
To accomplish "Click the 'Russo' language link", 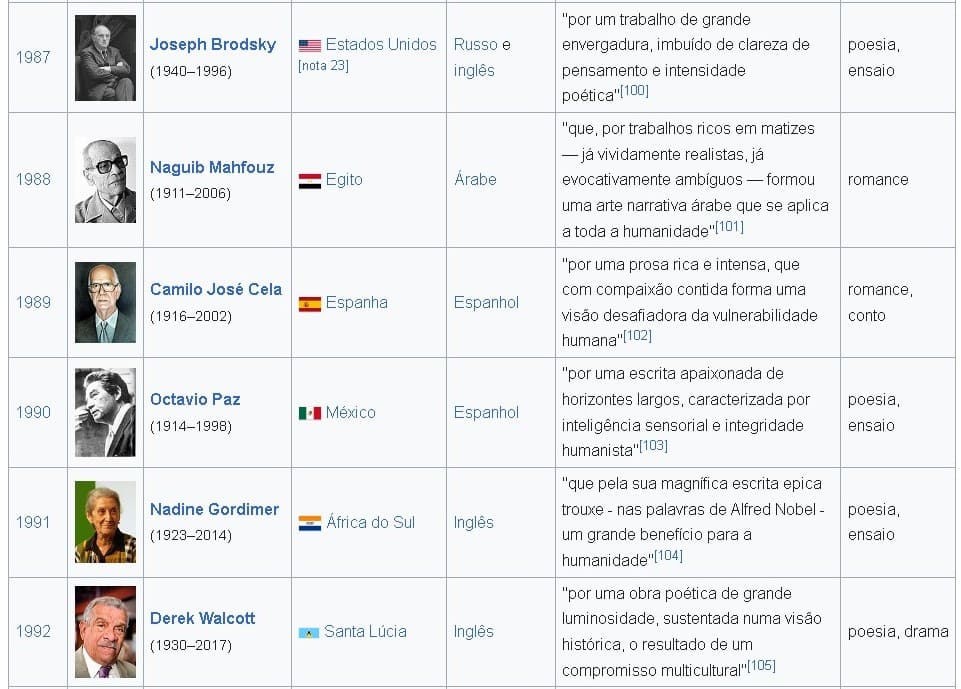I will pos(475,44).
